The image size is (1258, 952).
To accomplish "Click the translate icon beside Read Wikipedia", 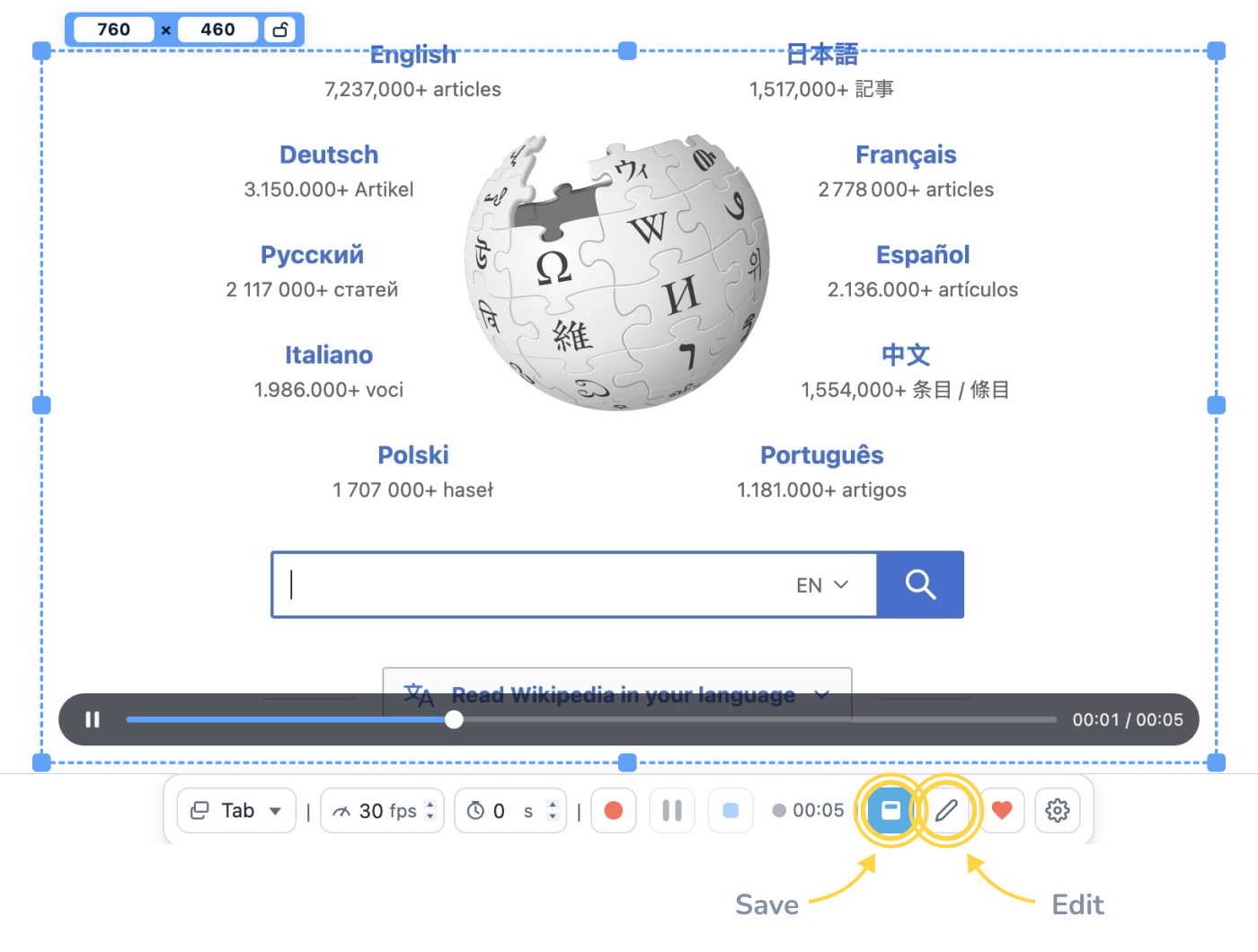I will pos(419,695).
